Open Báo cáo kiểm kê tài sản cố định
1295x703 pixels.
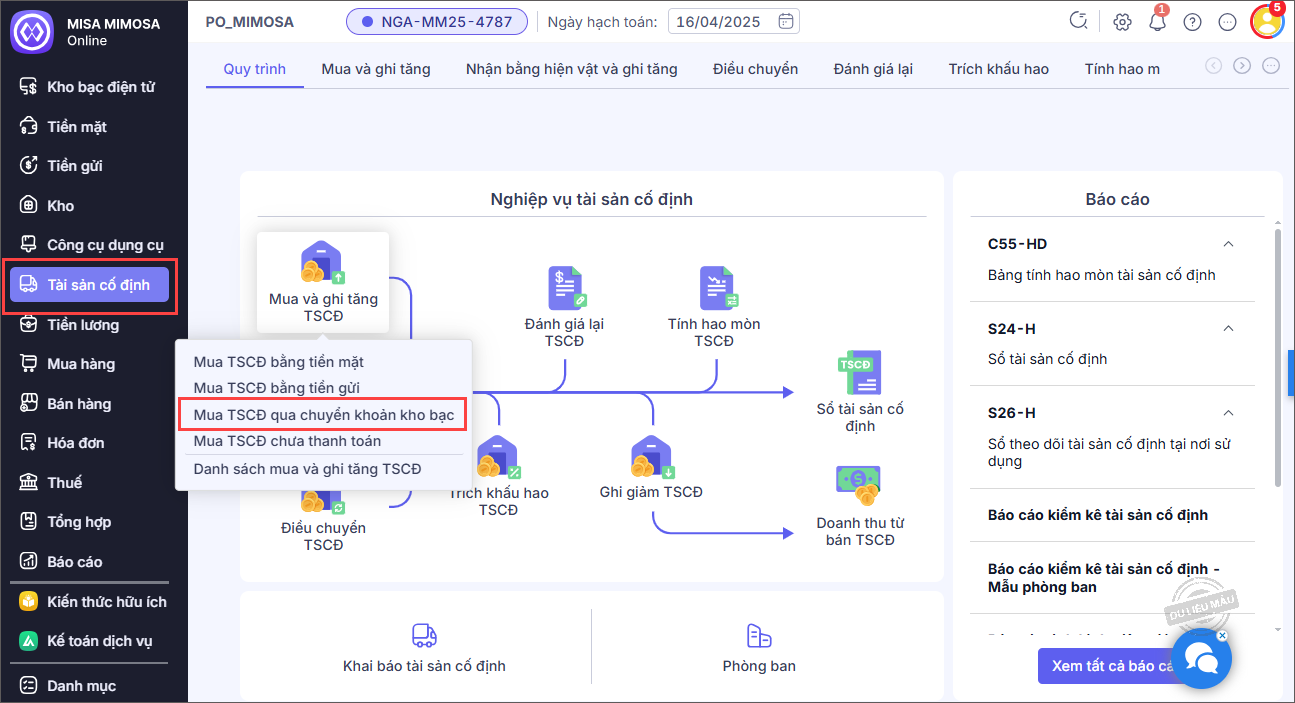[1098, 515]
